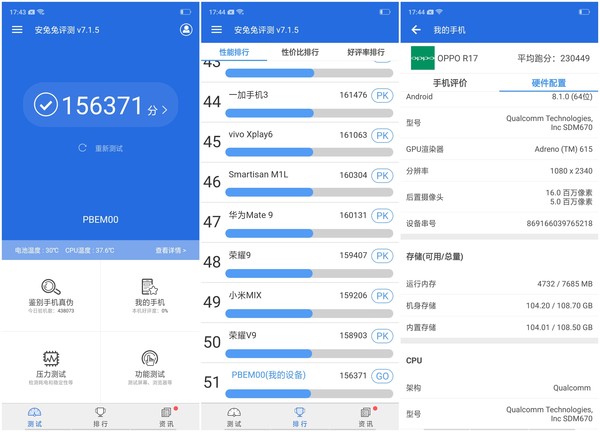Select 运行内存 4732 / 7685 MB row

pos(499,284)
